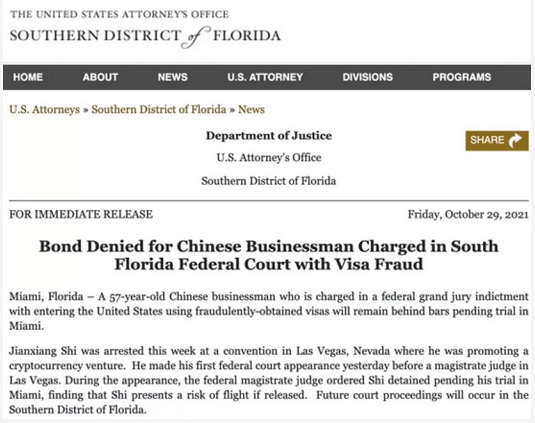535x423 pixels.
Task: Open the U.S. ATTORNEY menu
Action: click(x=265, y=77)
